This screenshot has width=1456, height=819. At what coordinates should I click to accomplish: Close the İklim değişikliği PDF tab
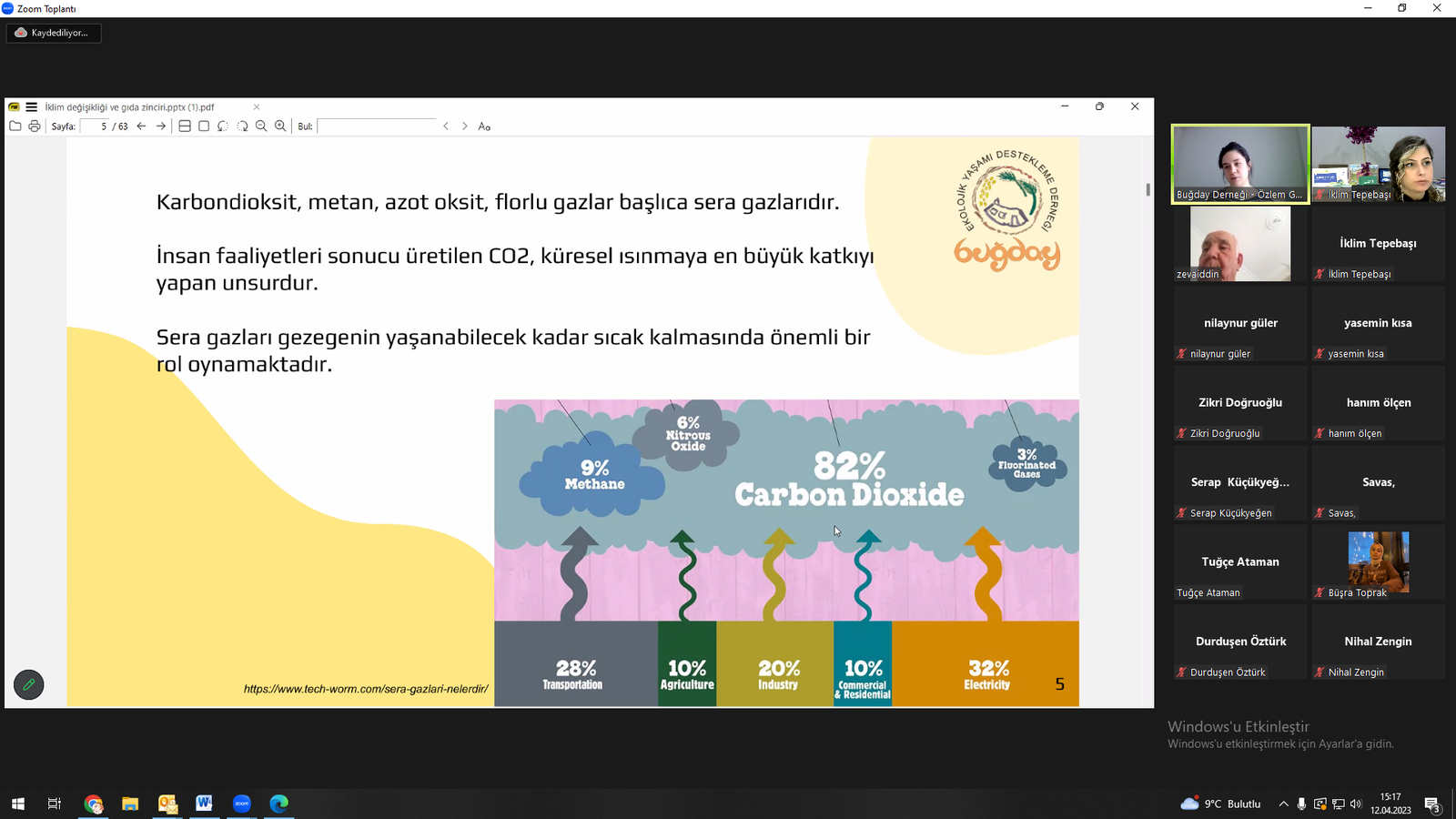click(257, 106)
